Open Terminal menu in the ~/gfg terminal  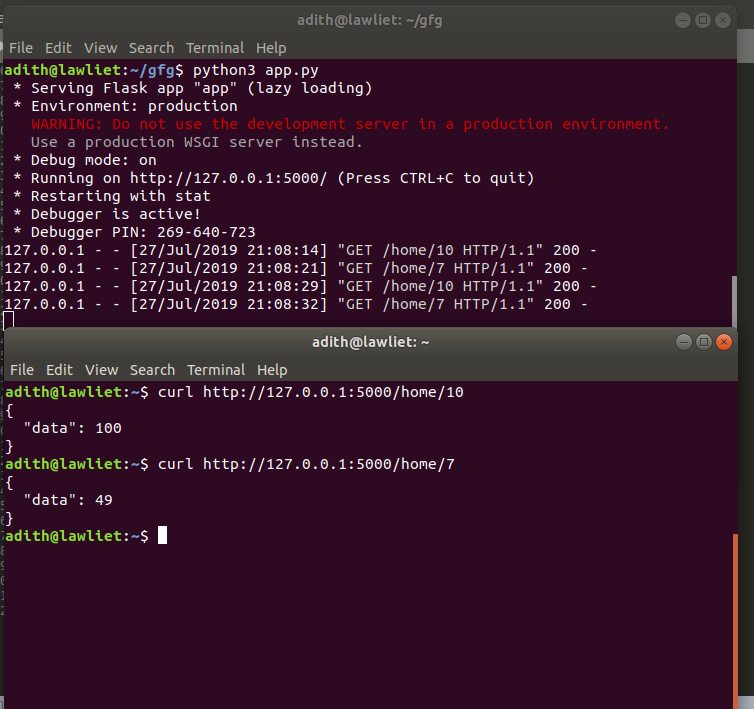pyautogui.click(x=215, y=48)
